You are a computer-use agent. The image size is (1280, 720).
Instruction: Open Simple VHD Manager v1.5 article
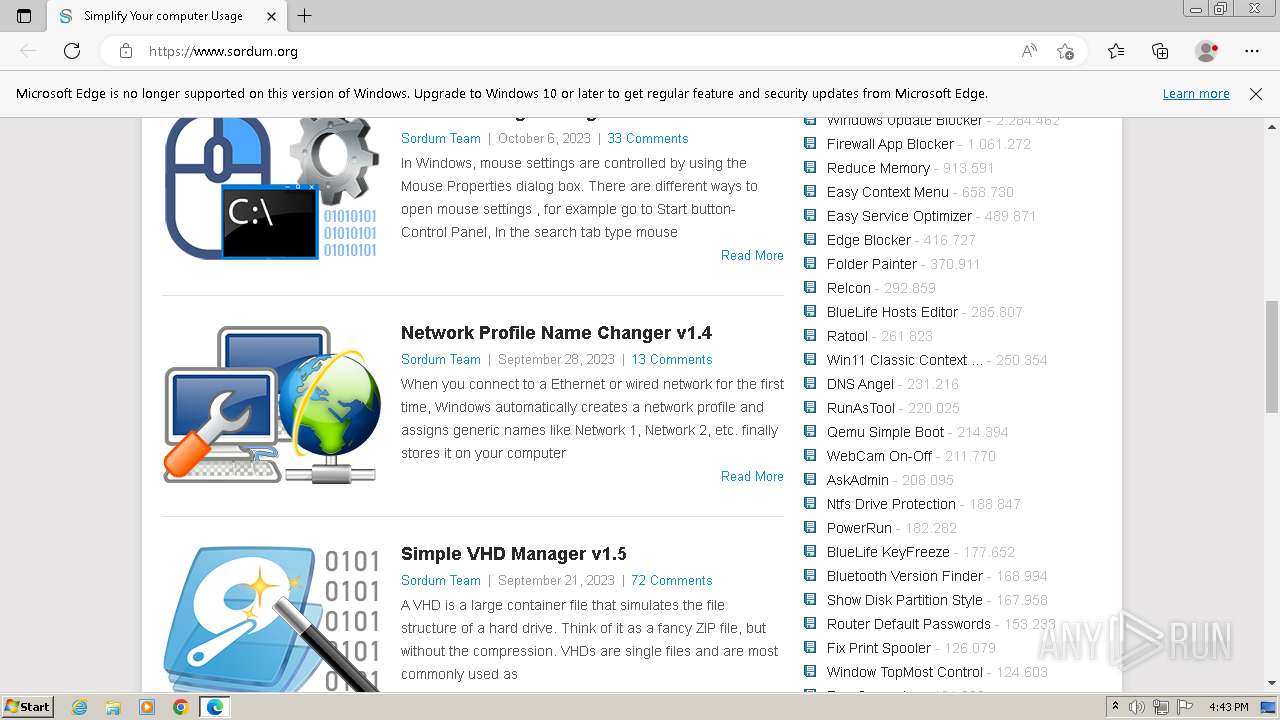coord(513,554)
